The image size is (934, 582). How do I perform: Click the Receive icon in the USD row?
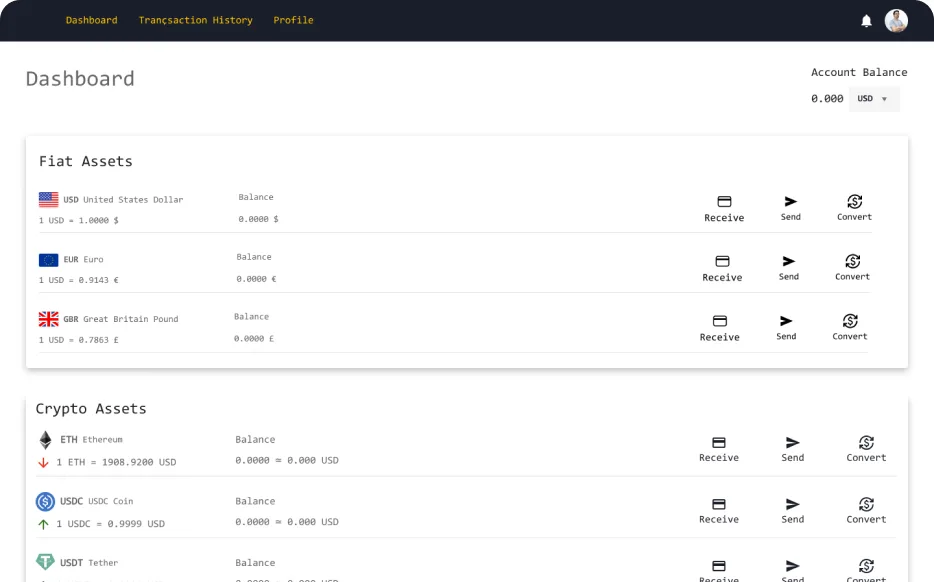click(724, 201)
